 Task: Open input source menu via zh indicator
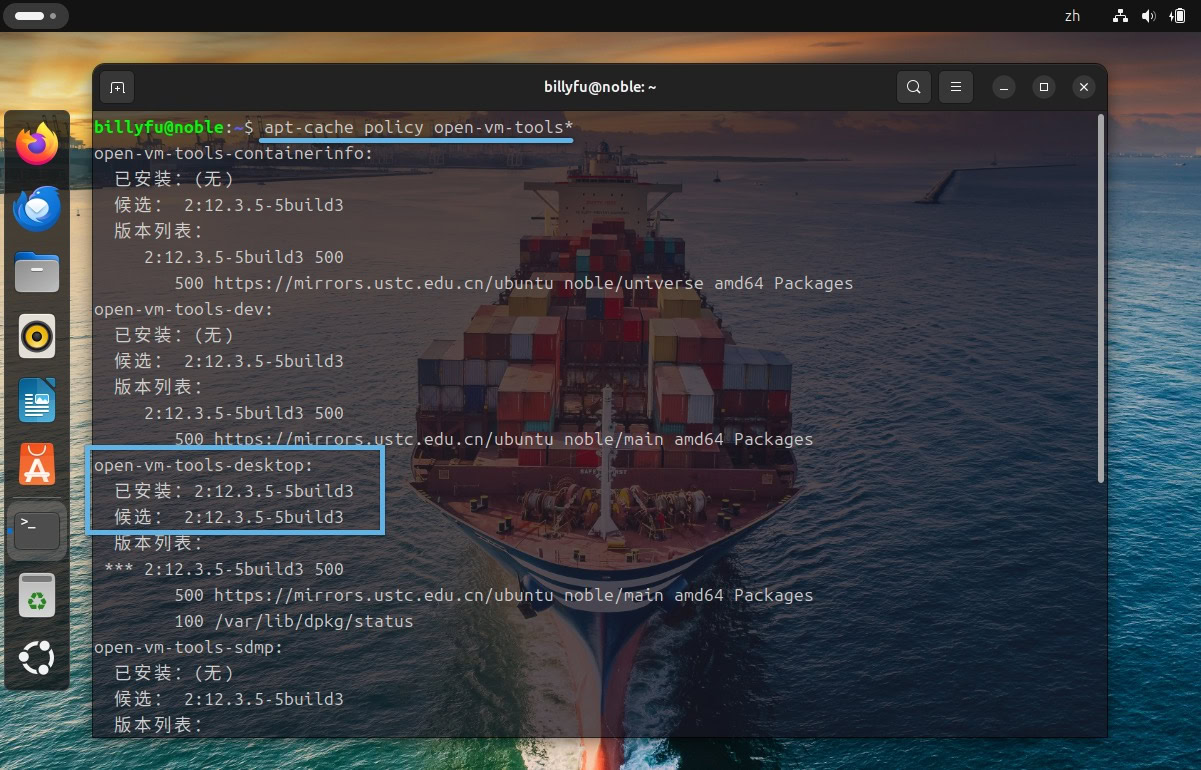pyautogui.click(x=1073, y=16)
